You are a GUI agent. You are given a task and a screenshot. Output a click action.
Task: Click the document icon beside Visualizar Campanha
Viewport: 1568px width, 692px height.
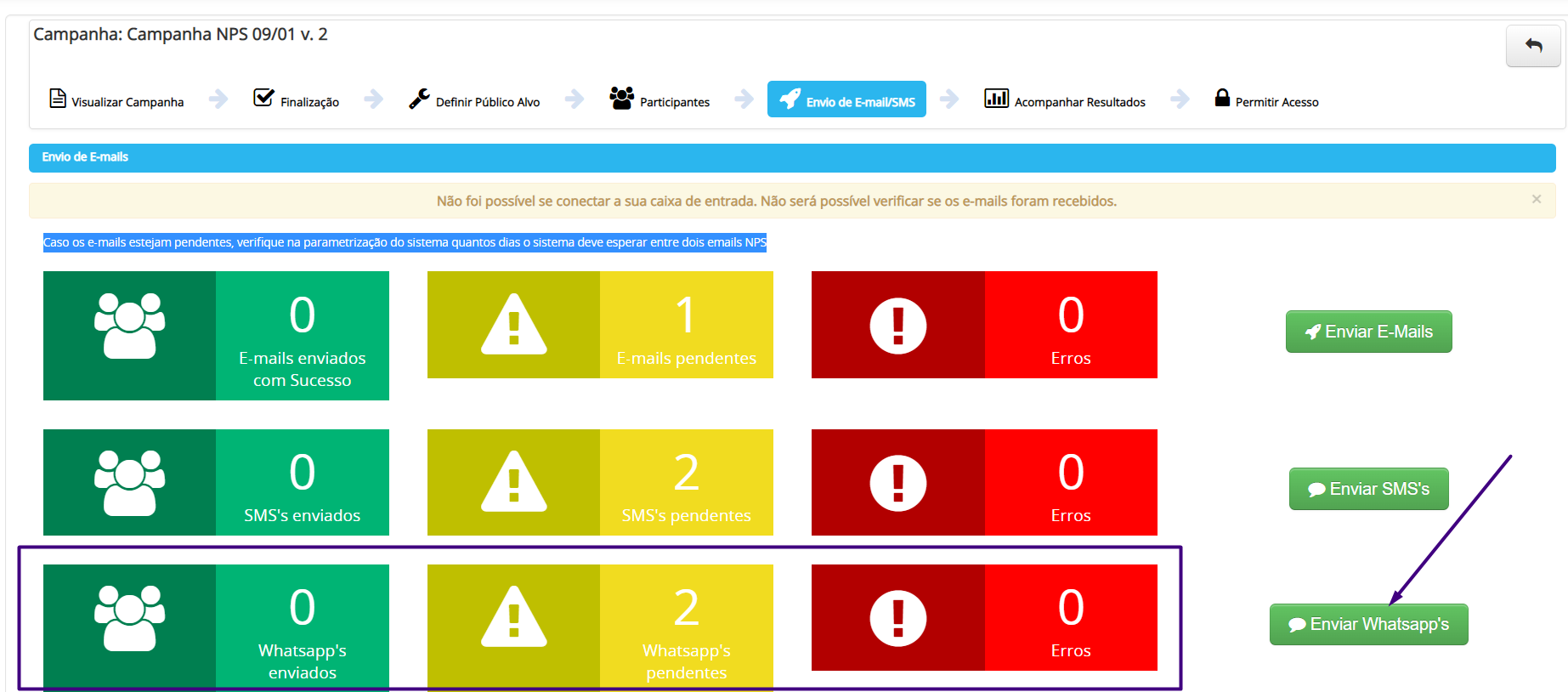click(x=58, y=99)
